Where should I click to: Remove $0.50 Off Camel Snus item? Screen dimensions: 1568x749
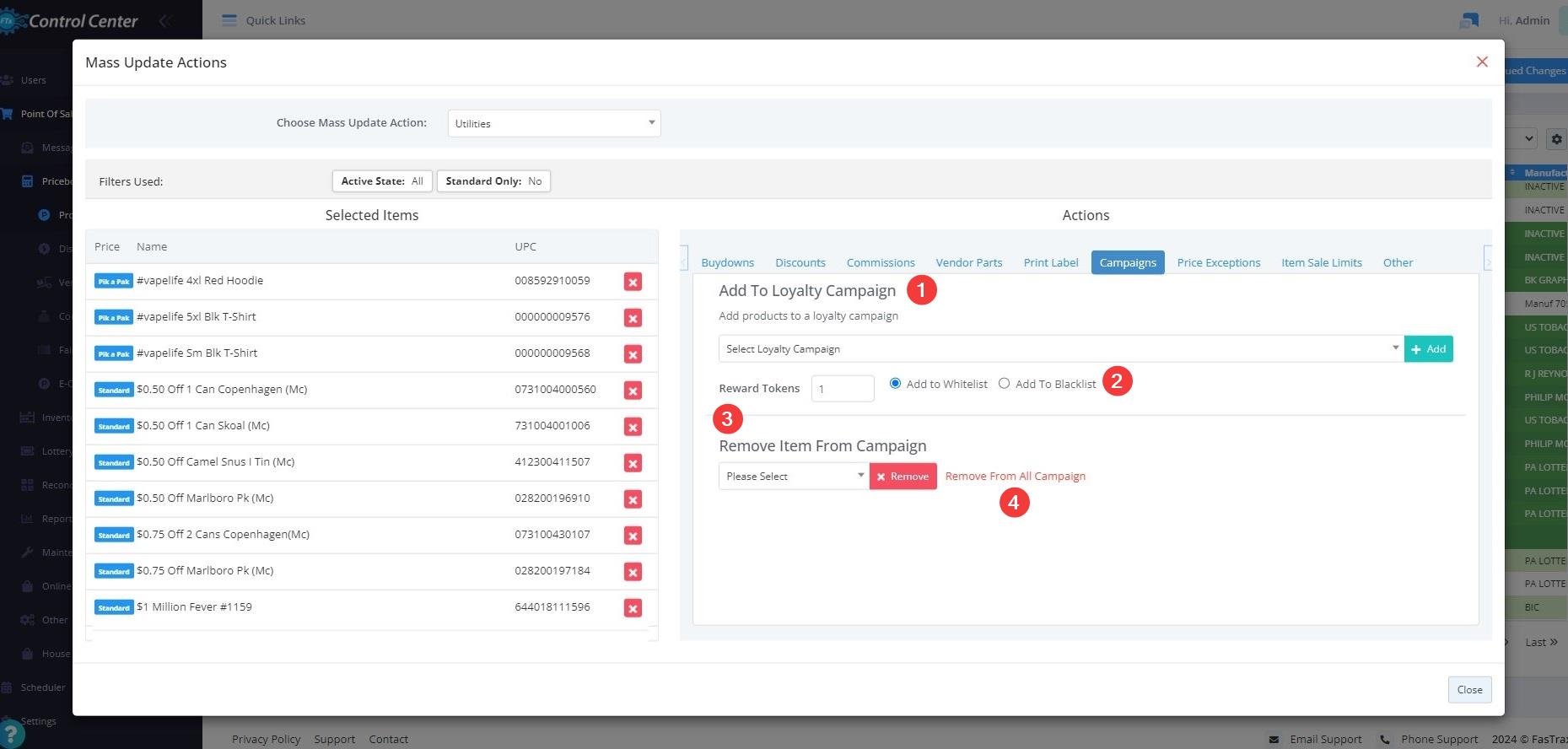633,463
